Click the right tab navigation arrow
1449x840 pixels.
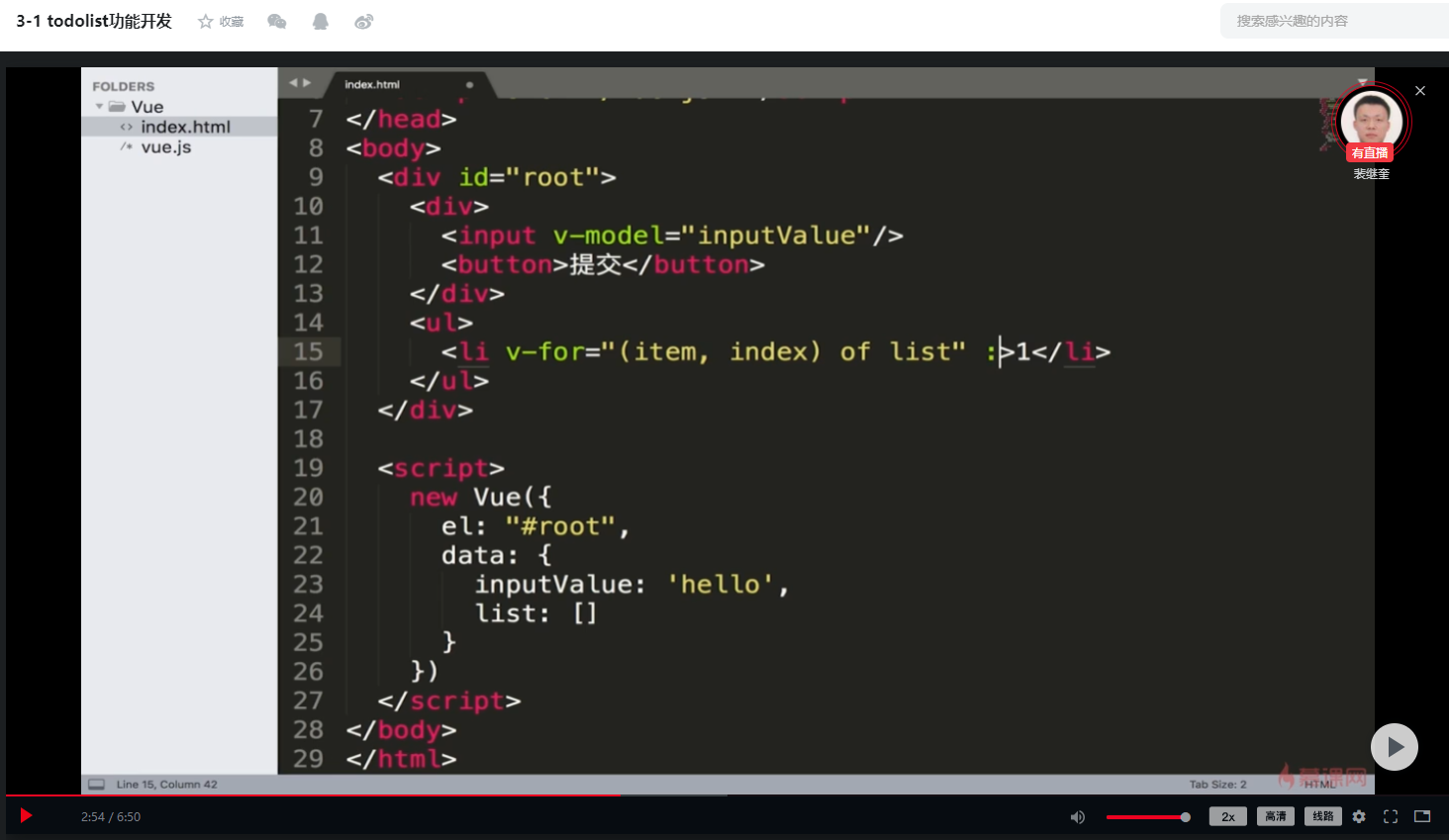point(307,83)
